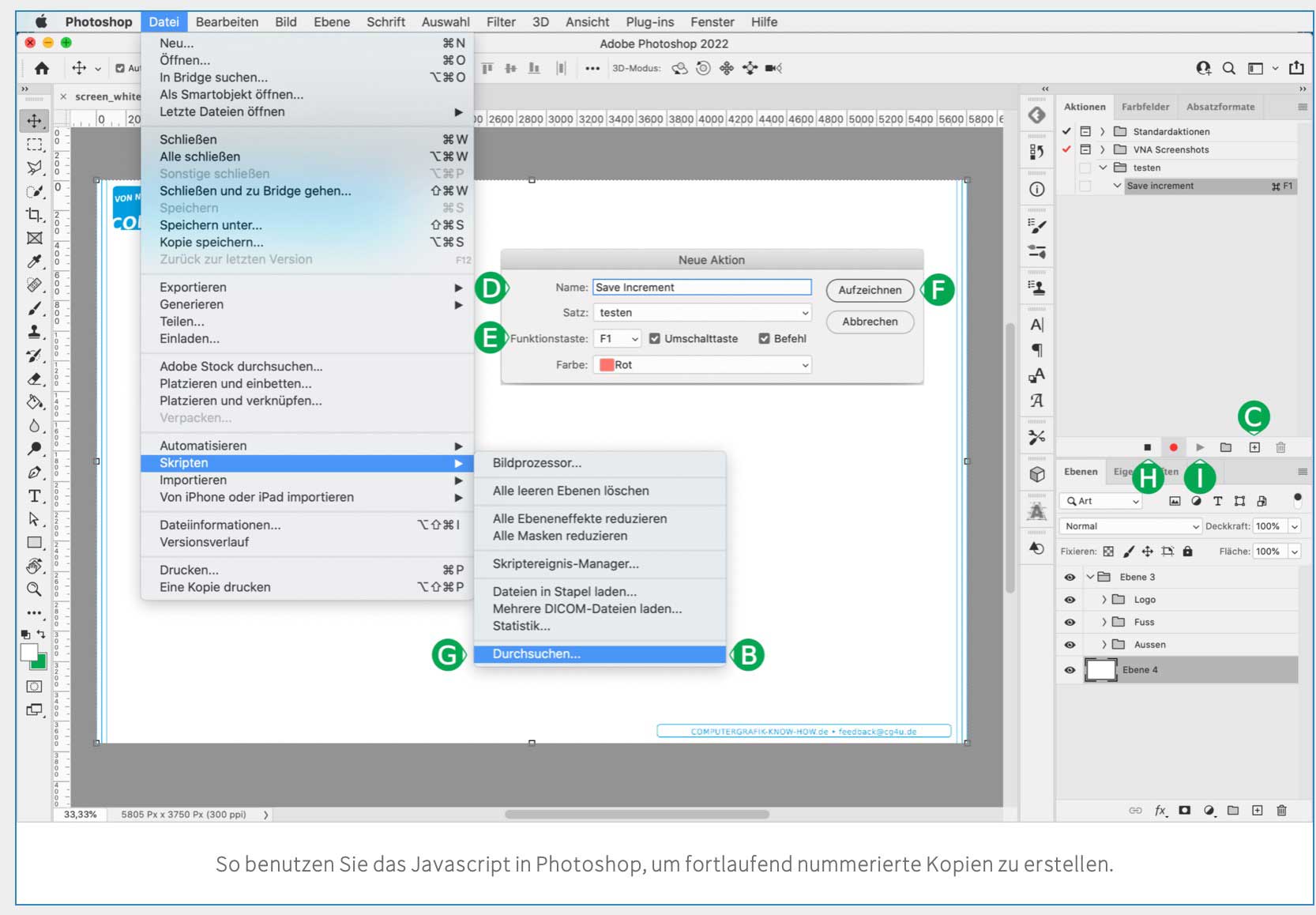
Task: Hide the Aussen layer group
Action: tap(1070, 645)
